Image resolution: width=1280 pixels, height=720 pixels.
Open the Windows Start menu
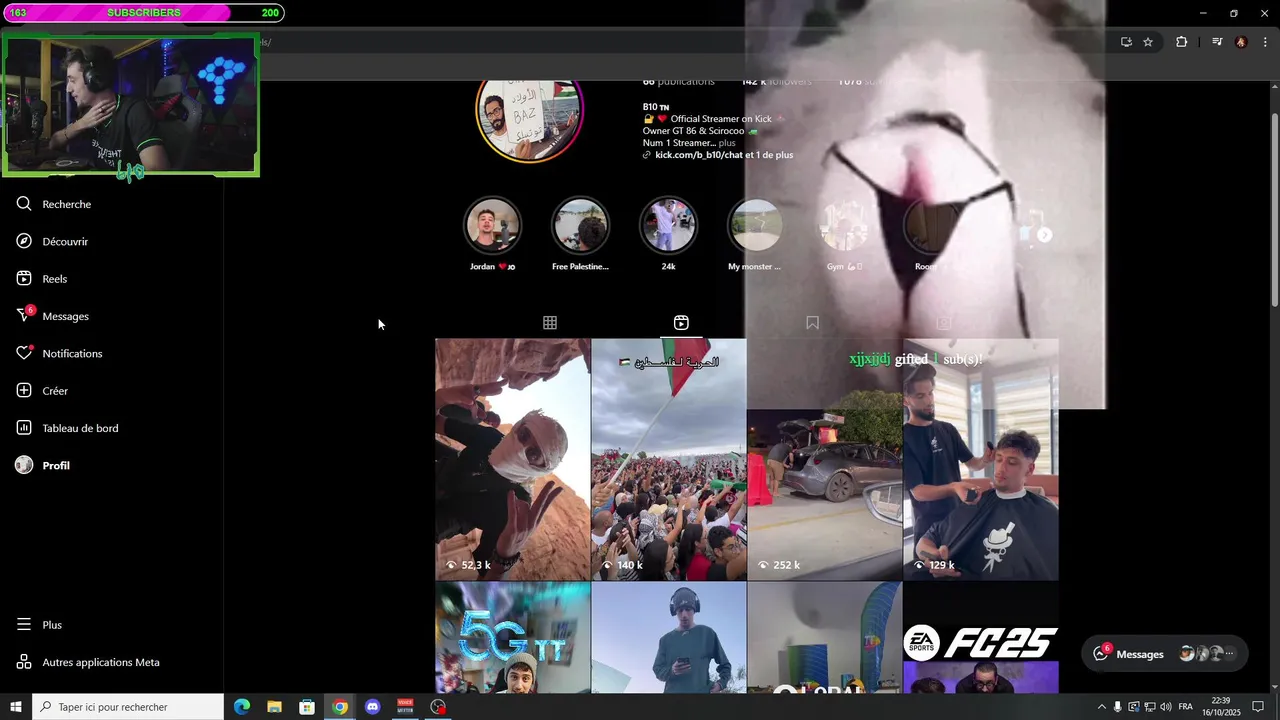16,707
